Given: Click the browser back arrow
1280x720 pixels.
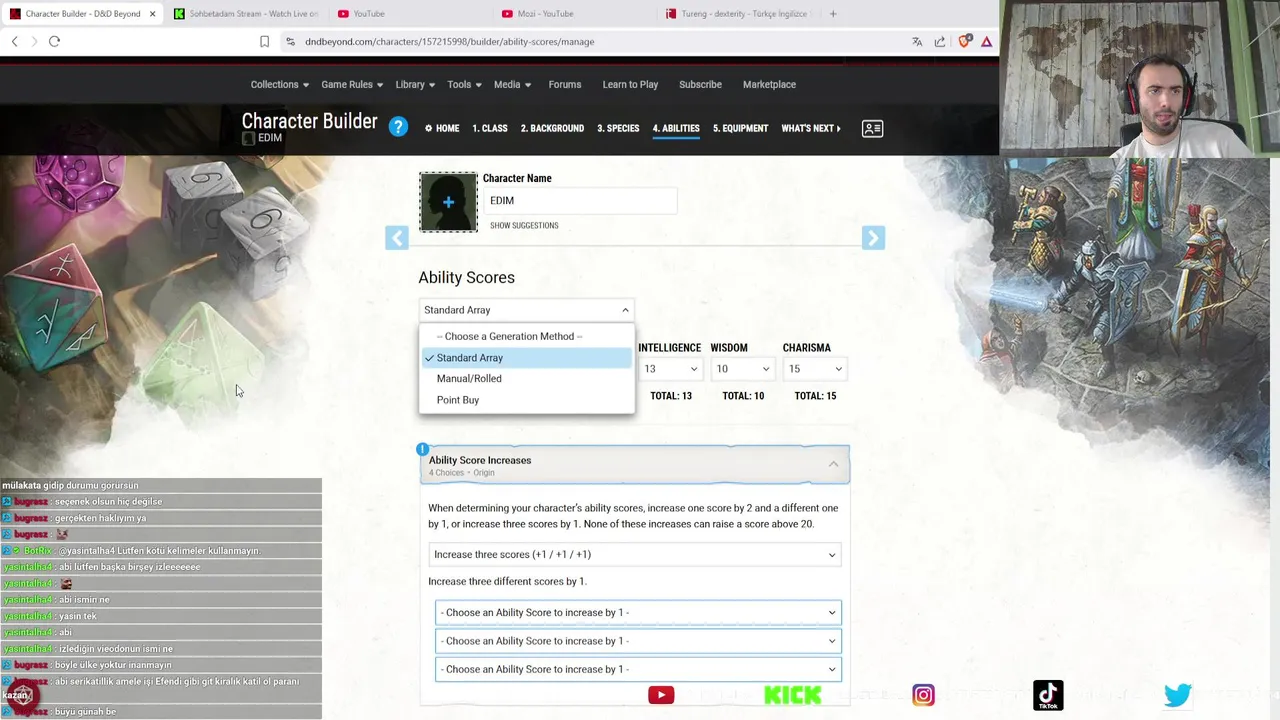Looking at the screenshot, I should [15, 41].
